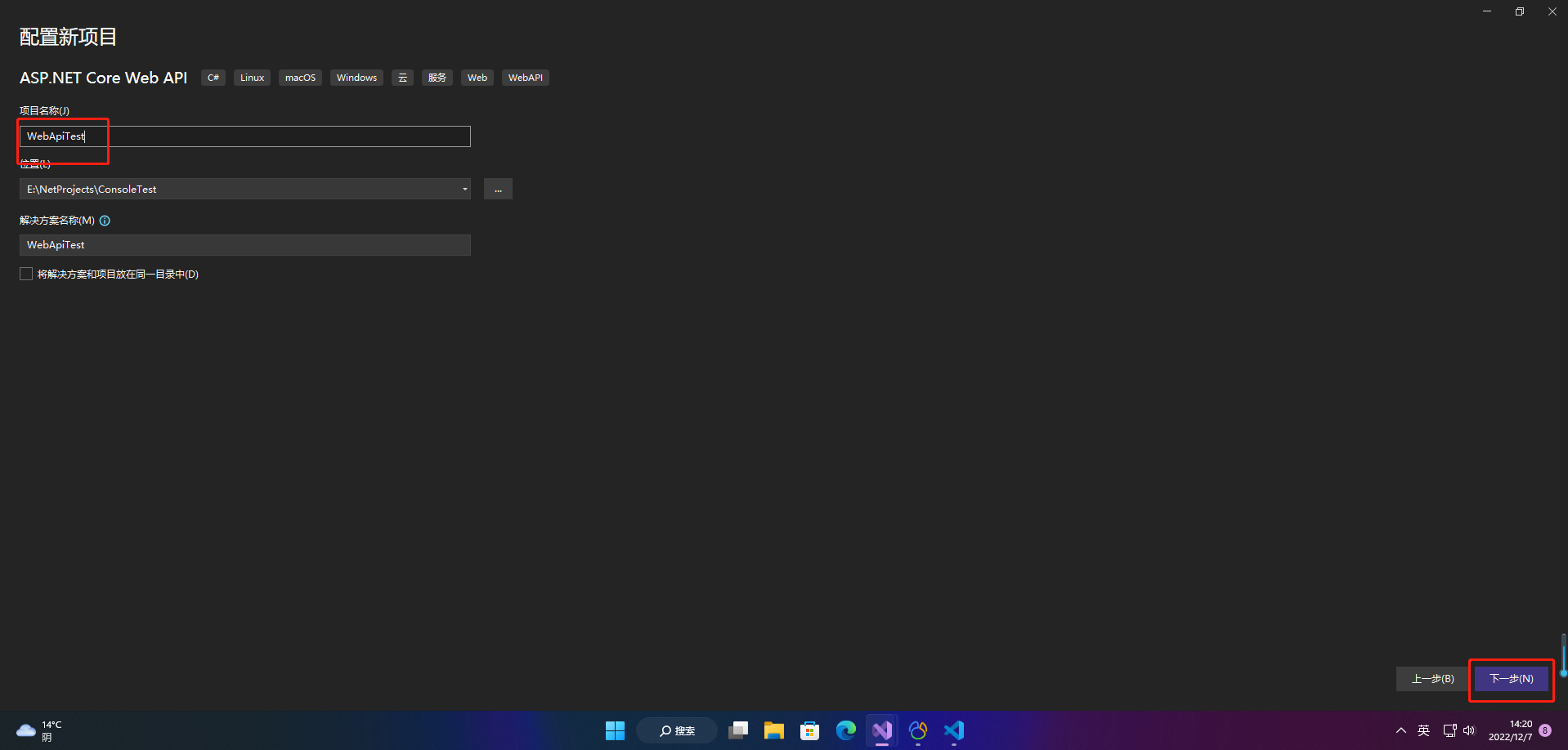Toggle the 英 input method indicator
Image resolution: width=1568 pixels, height=750 pixels.
coord(1423,730)
